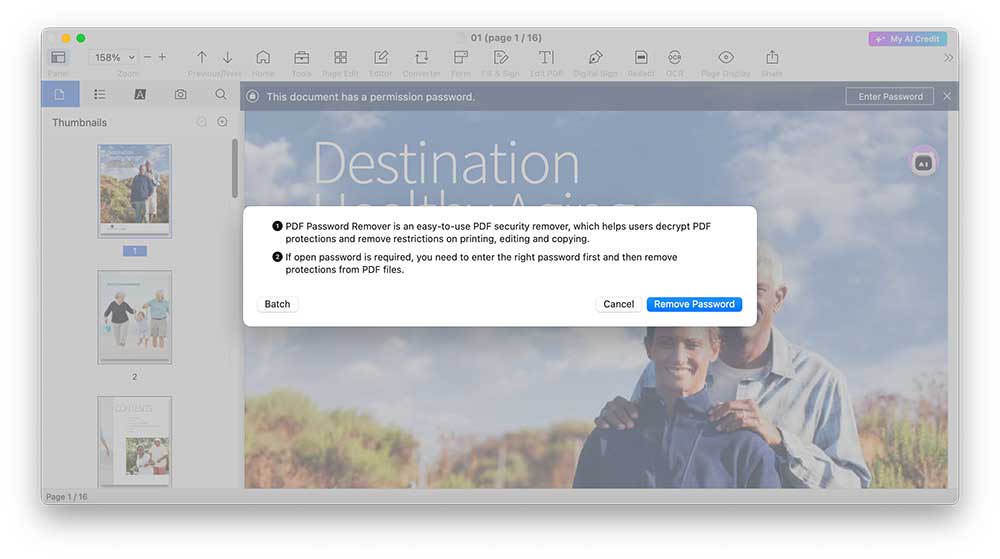The height and width of the screenshot is (559, 1000).
Task: Open My AI Credit button
Action: [908, 39]
